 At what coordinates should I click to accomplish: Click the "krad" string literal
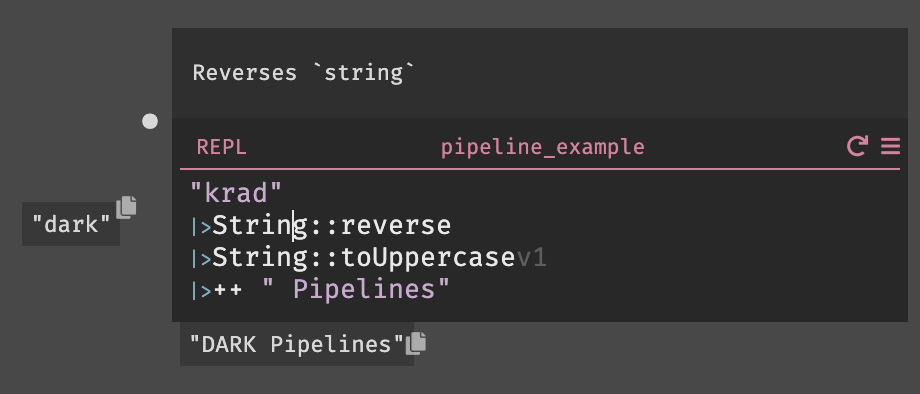pyautogui.click(x=236, y=193)
